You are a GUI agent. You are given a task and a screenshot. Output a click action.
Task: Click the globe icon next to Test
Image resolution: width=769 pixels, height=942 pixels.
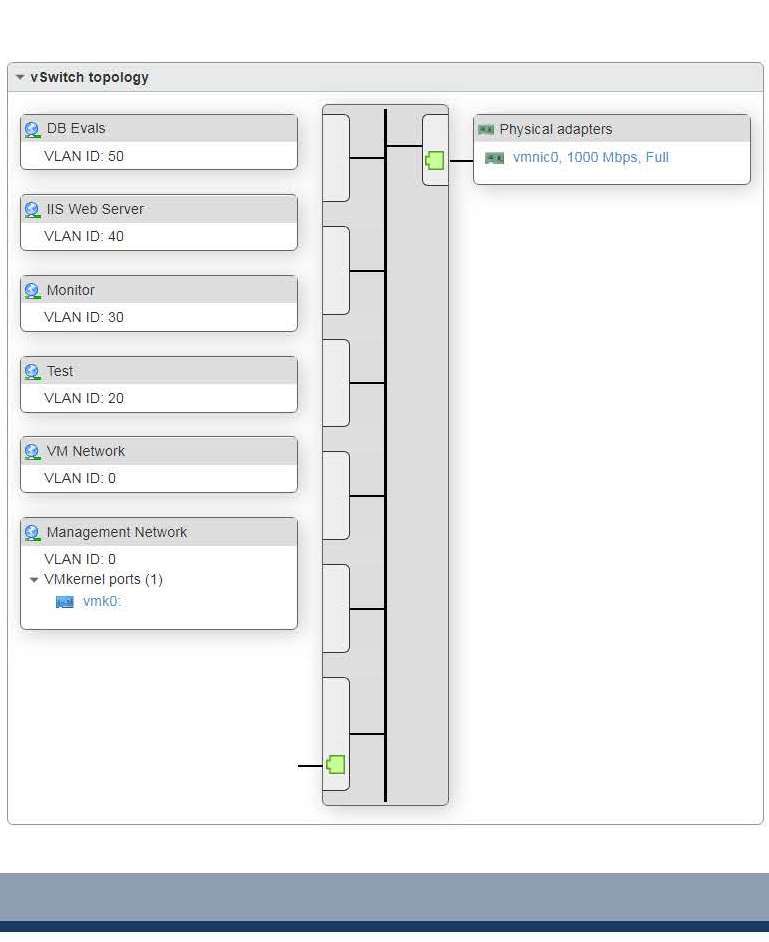point(31,371)
